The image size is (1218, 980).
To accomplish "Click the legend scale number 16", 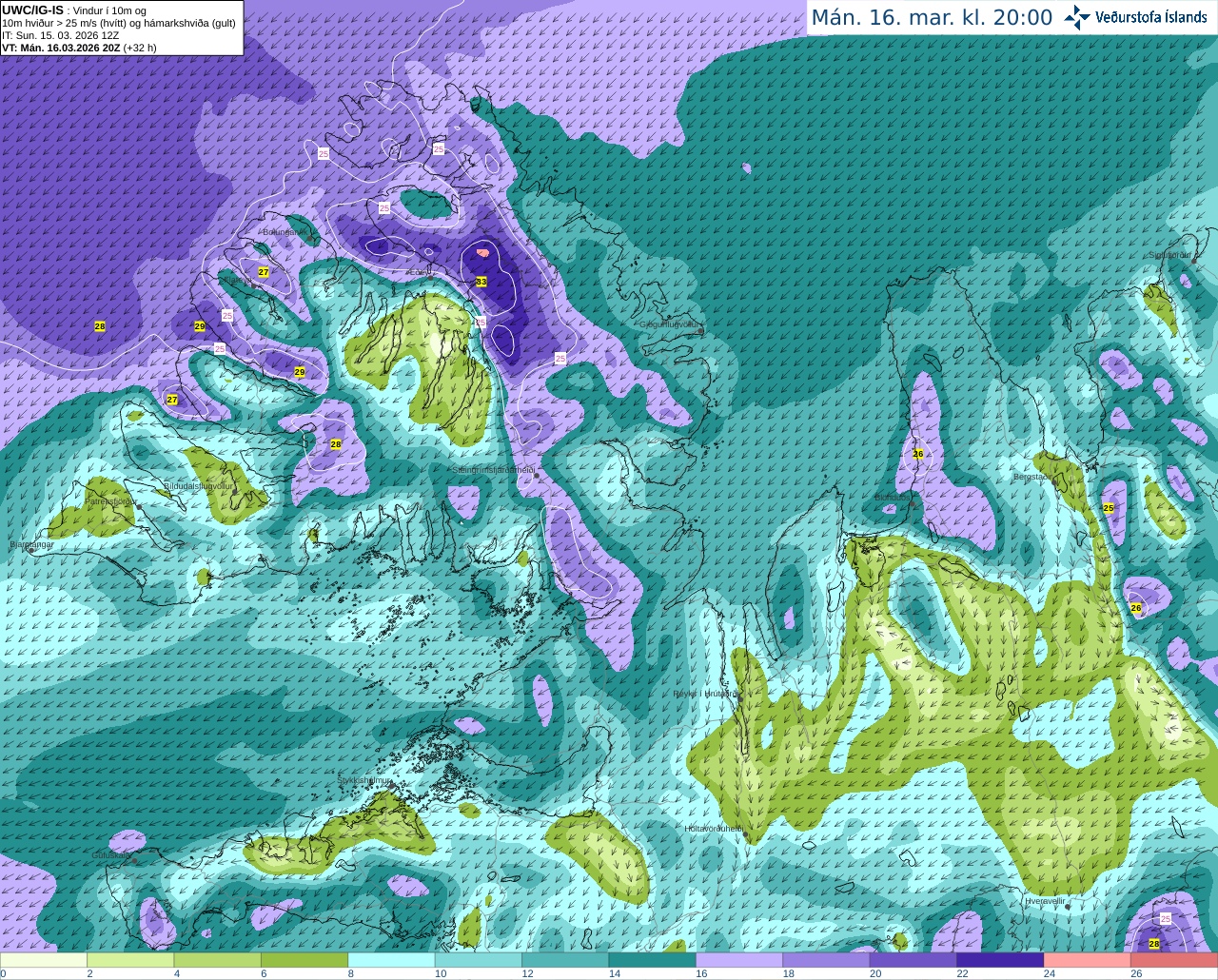I will click(x=701, y=973).
